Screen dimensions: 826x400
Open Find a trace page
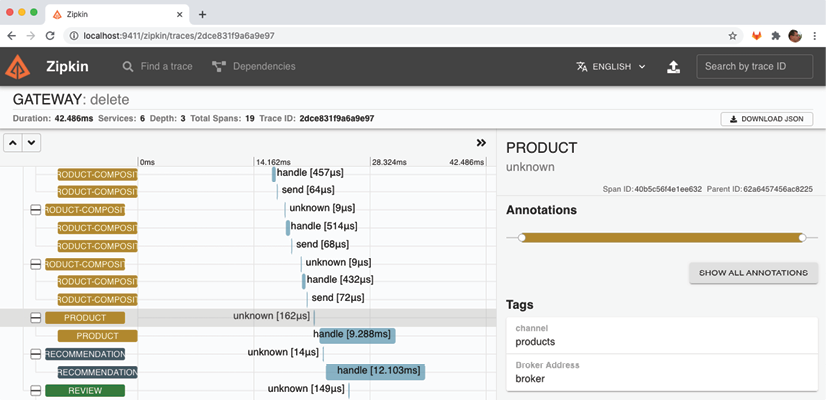(158, 66)
